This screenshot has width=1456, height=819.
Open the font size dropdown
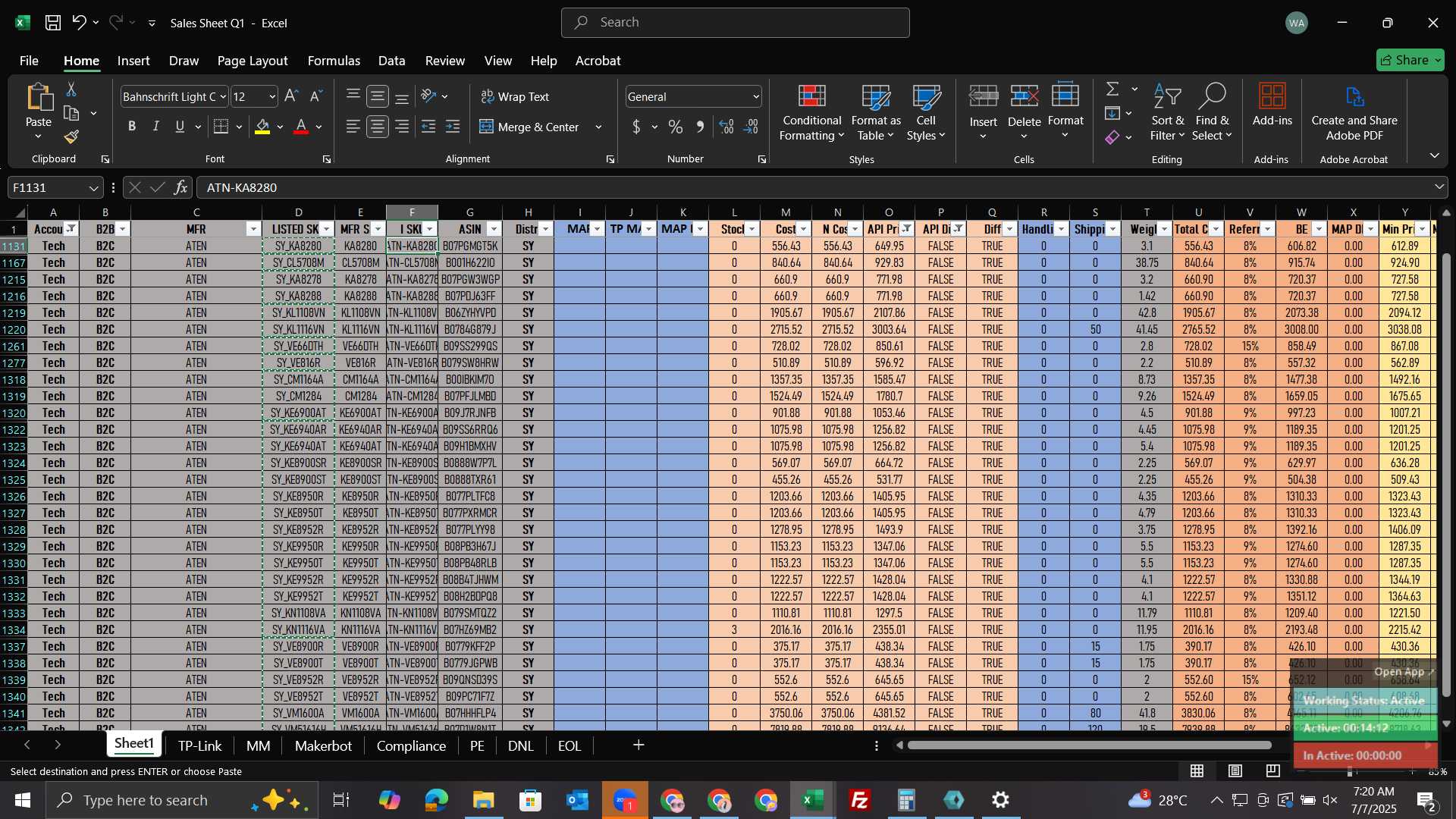tap(272, 97)
